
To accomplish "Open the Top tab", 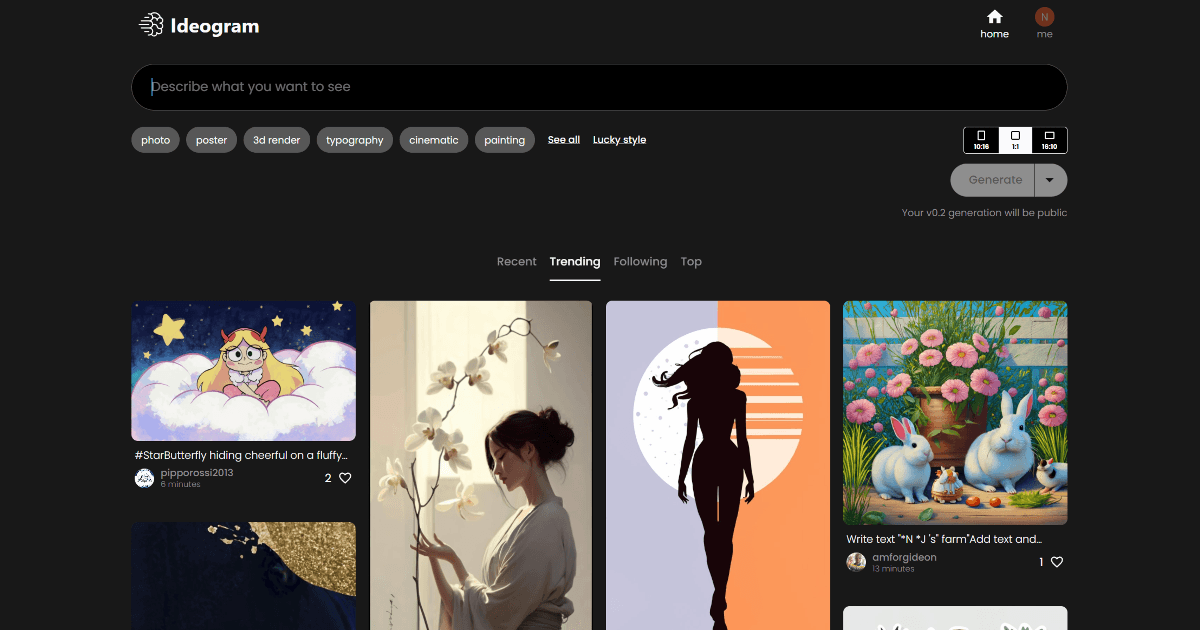I will click(x=691, y=261).
